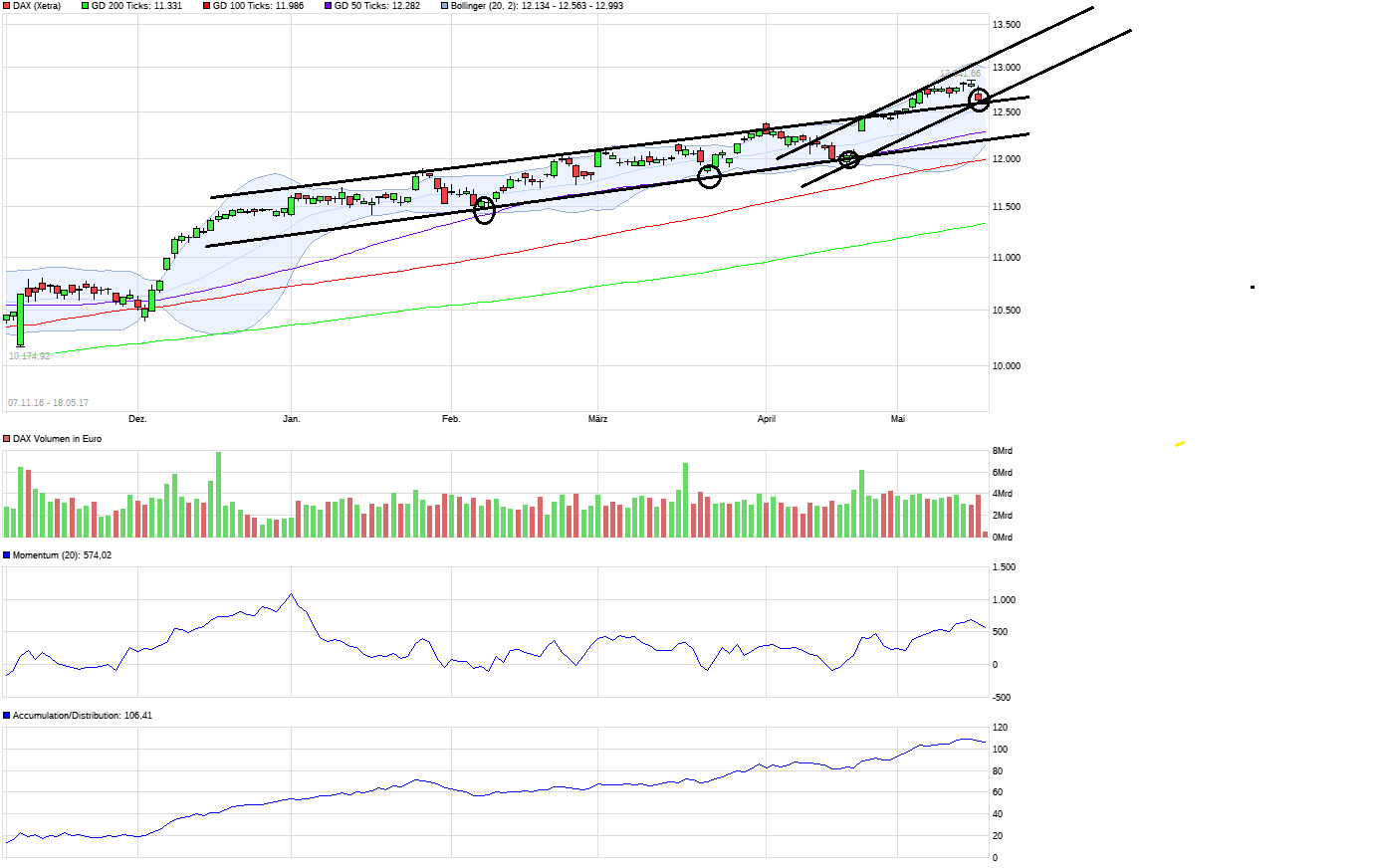Click the "Mai" month label on time axis
This screenshot has width=1374, height=868.
click(x=897, y=419)
